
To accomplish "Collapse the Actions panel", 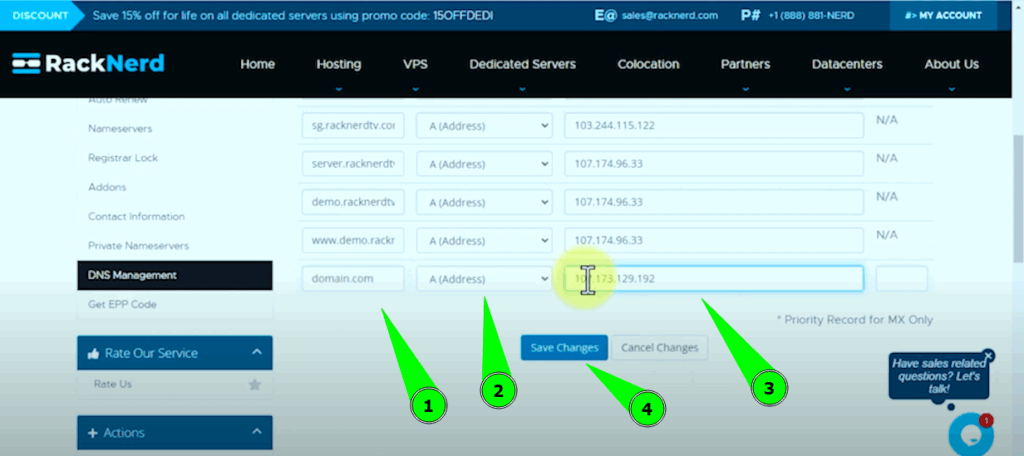I will tap(257, 432).
